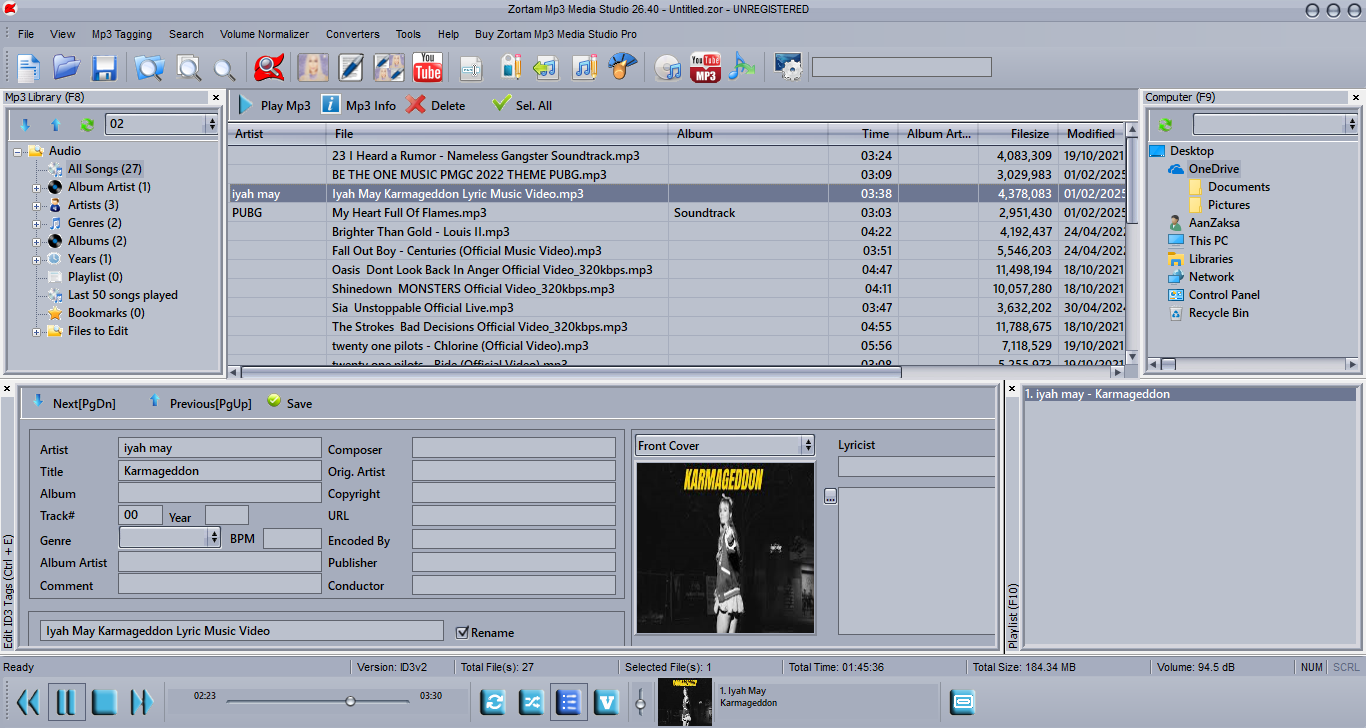
Task: Click the Filesize column header
Action: click(x=1018, y=133)
